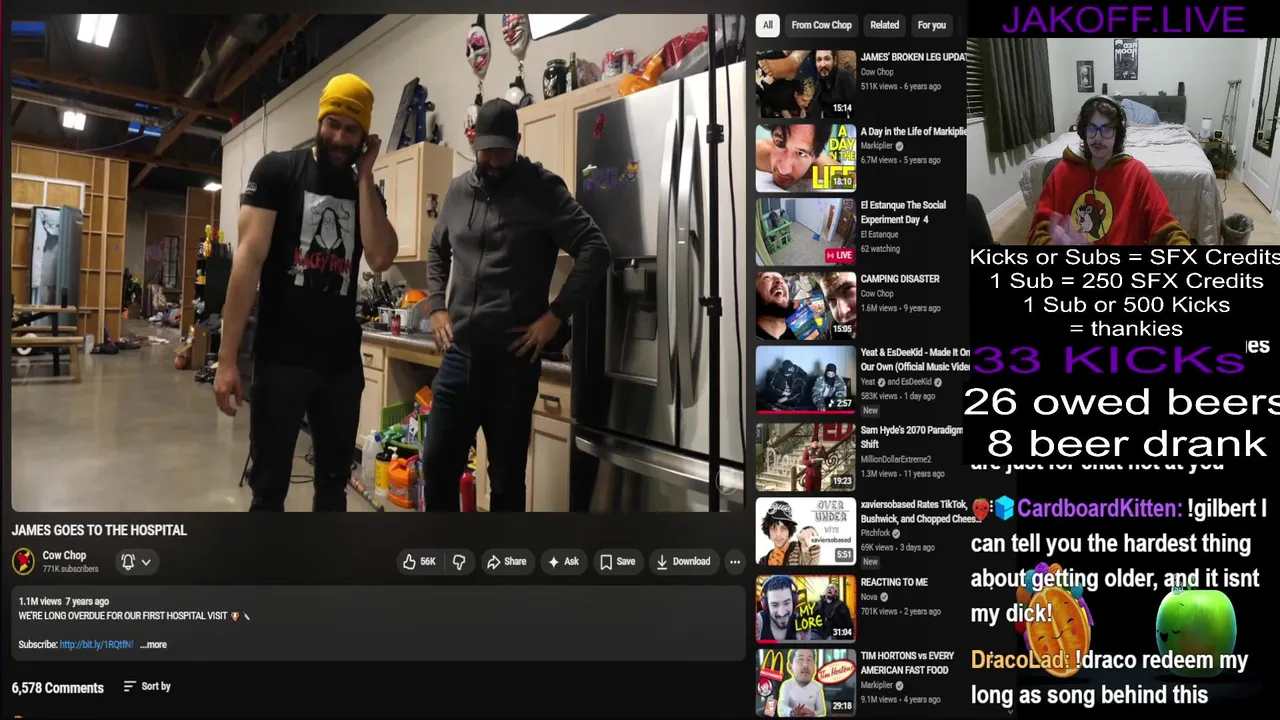Click the El Estanque channel name
The height and width of the screenshot is (720, 1280).
pyautogui.click(x=879, y=234)
